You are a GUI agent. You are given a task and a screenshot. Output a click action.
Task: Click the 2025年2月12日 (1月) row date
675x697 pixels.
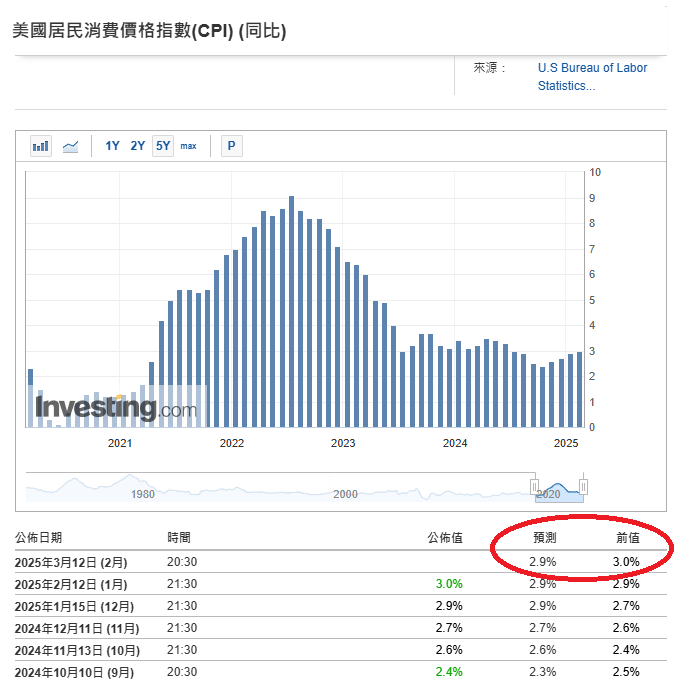[x=71, y=585]
